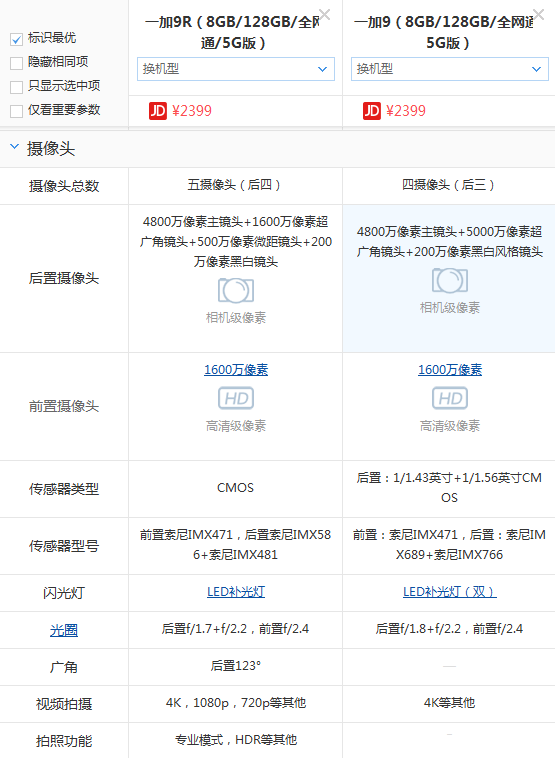The image size is (555, 758).
Task: Click the HD icon in 一加9R 前置摄像头
Action: [236, 398]
